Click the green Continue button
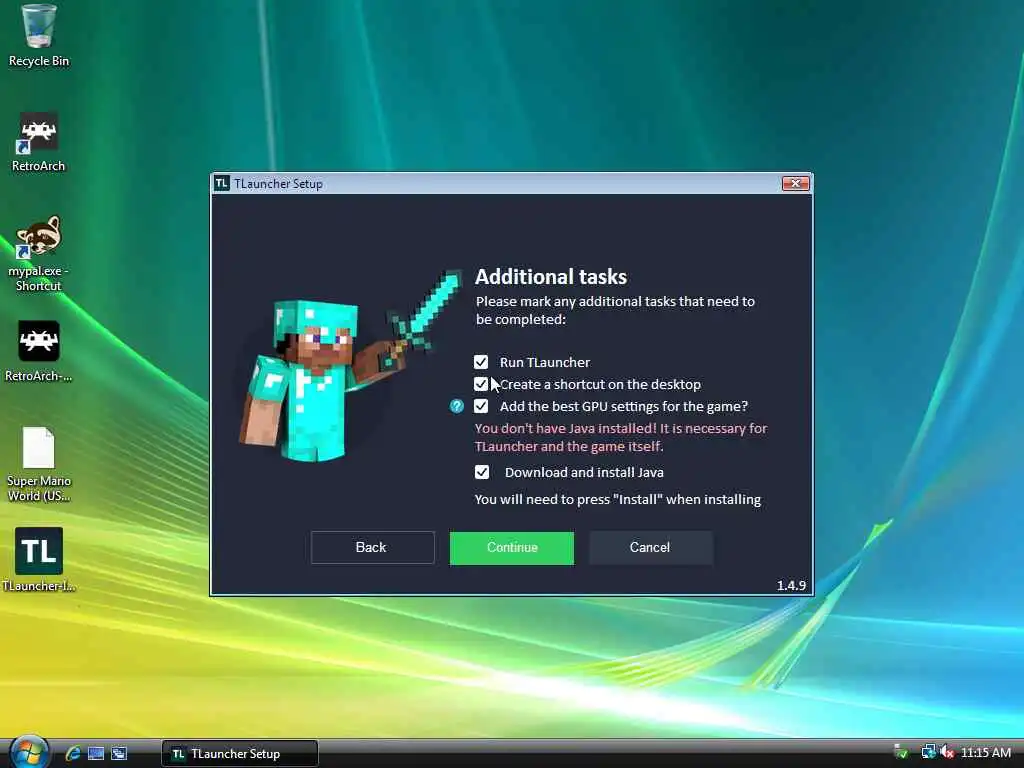This screenshot has width=1024, height=768. pos(511,548)
